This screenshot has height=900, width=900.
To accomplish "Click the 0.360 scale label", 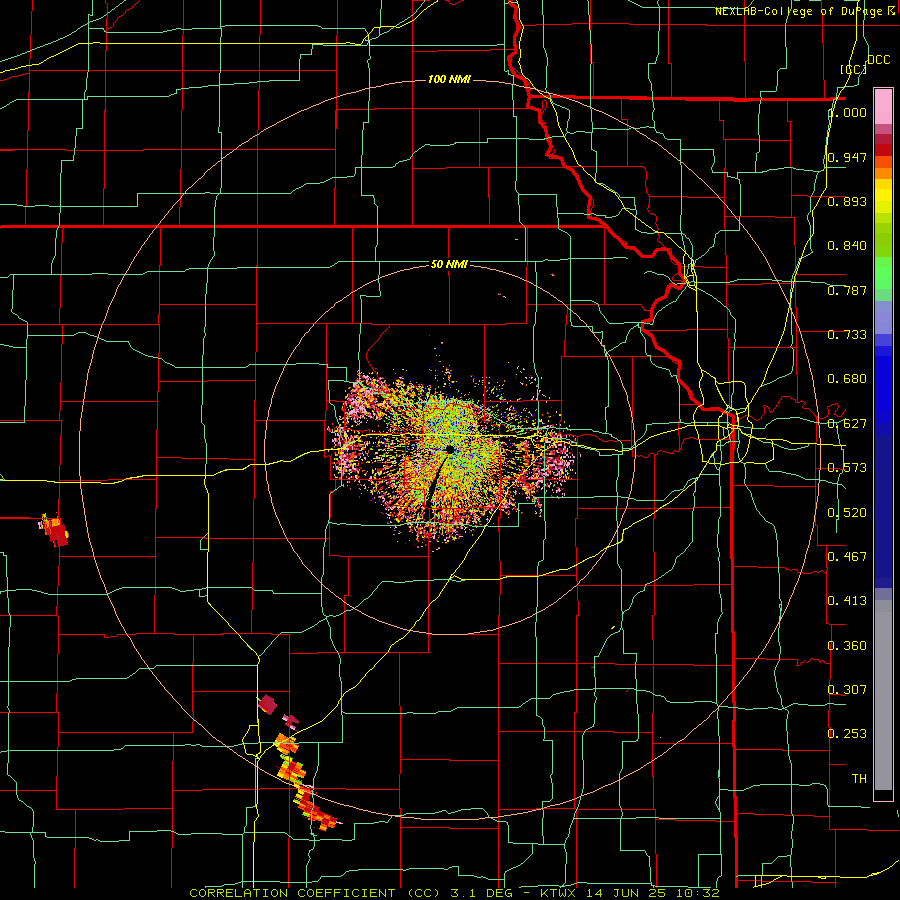I will tap(847, 646).
